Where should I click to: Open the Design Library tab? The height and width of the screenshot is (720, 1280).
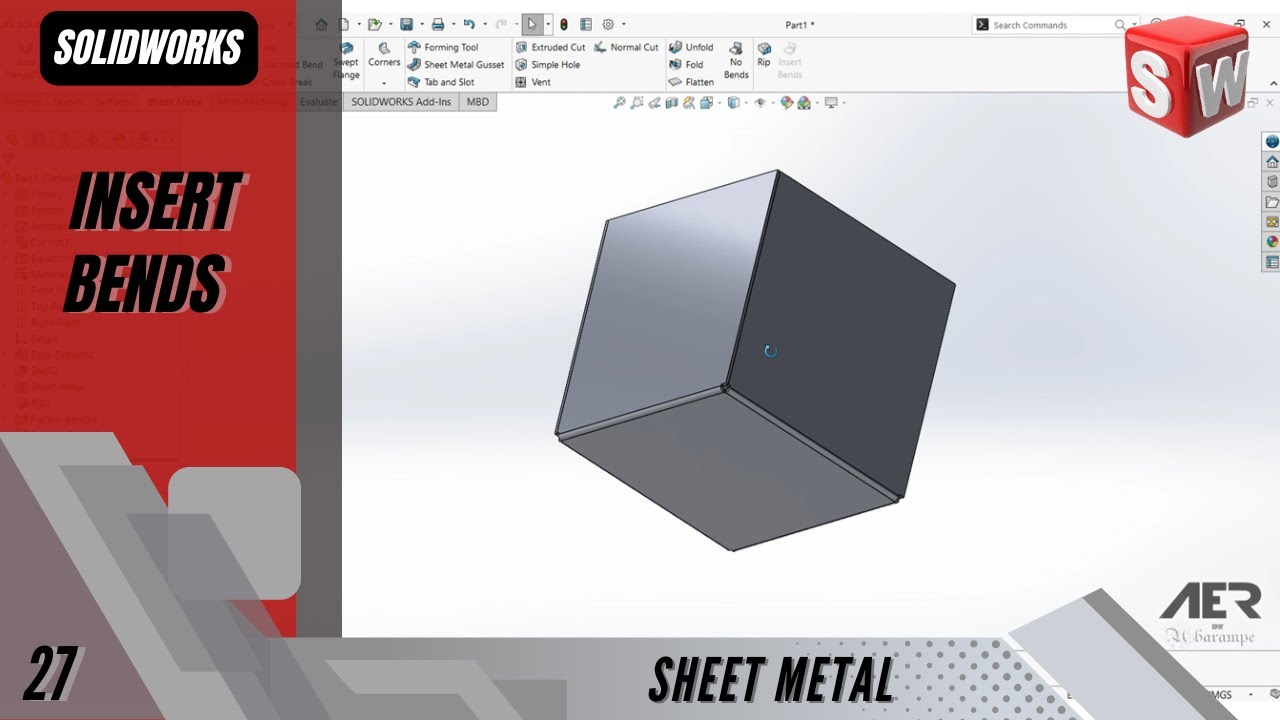coord(1272,182)
